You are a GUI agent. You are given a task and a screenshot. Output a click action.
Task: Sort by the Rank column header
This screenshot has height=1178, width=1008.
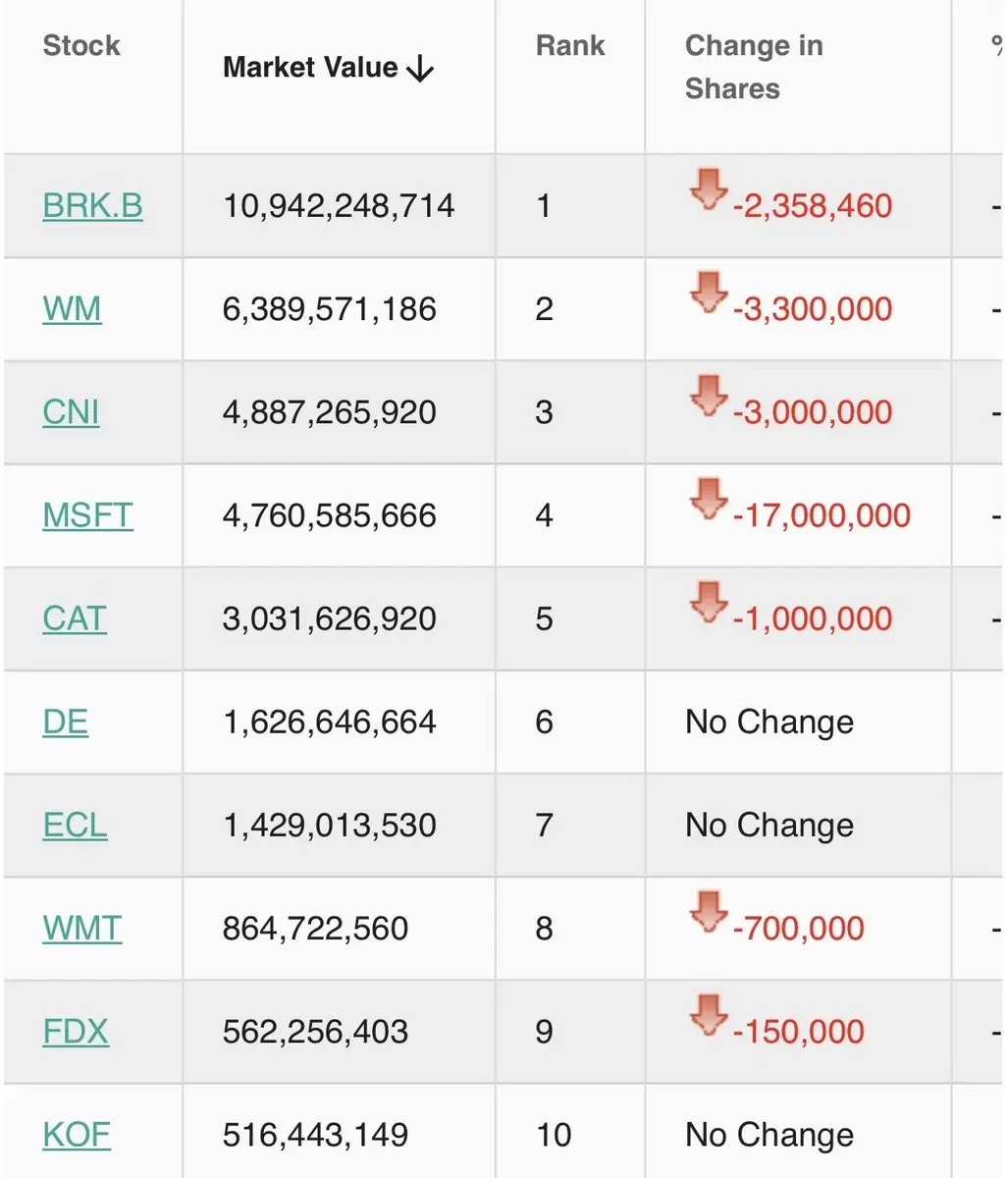click(x=570, y=46)
